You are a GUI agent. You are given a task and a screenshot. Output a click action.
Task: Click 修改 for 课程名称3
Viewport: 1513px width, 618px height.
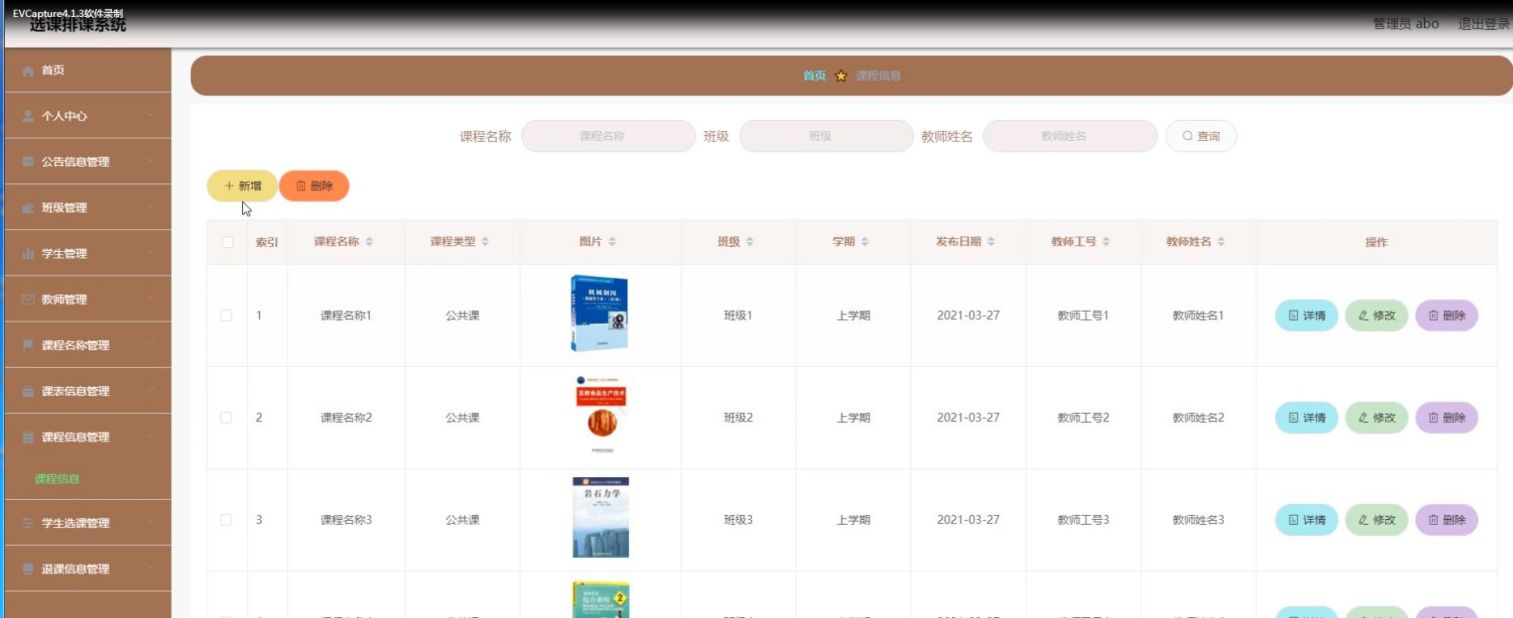[x=1376, y=520]
